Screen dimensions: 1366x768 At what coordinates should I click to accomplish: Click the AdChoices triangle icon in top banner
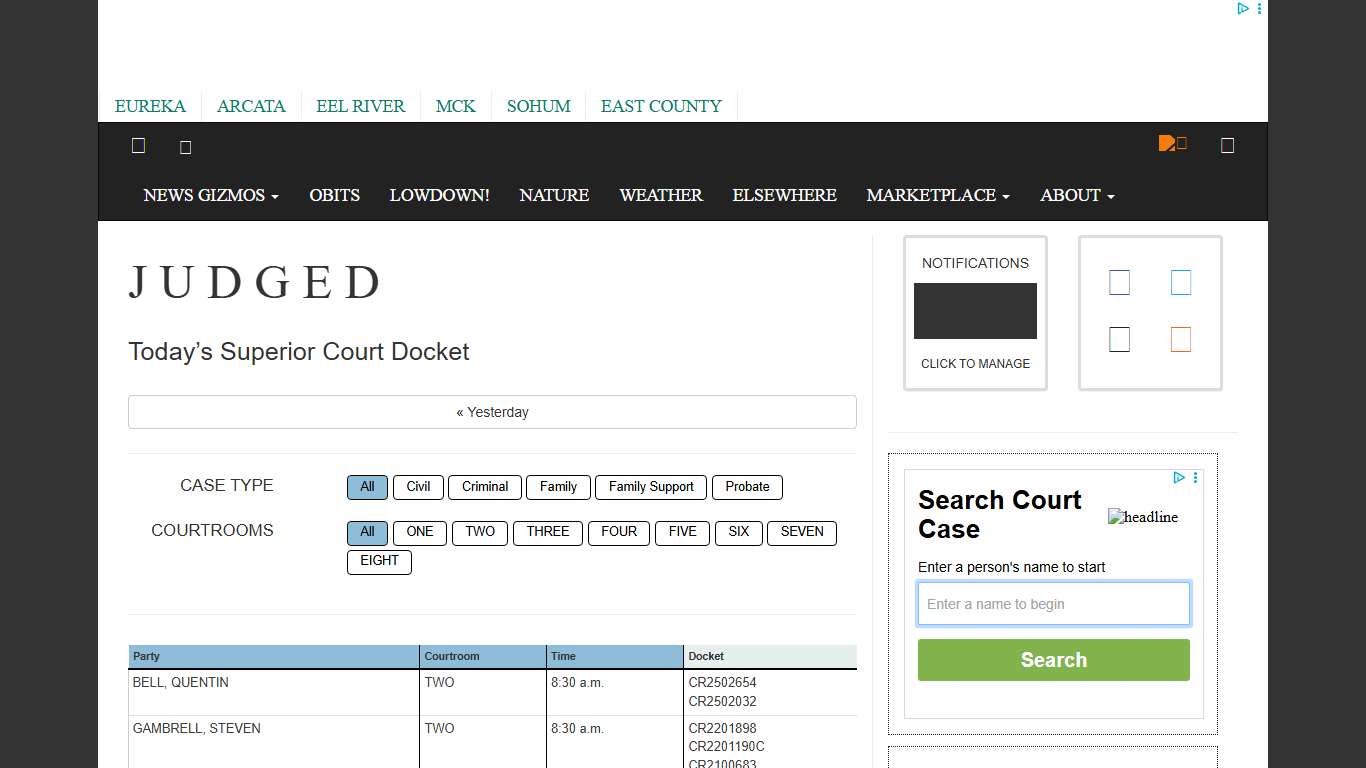[1242, 9]
